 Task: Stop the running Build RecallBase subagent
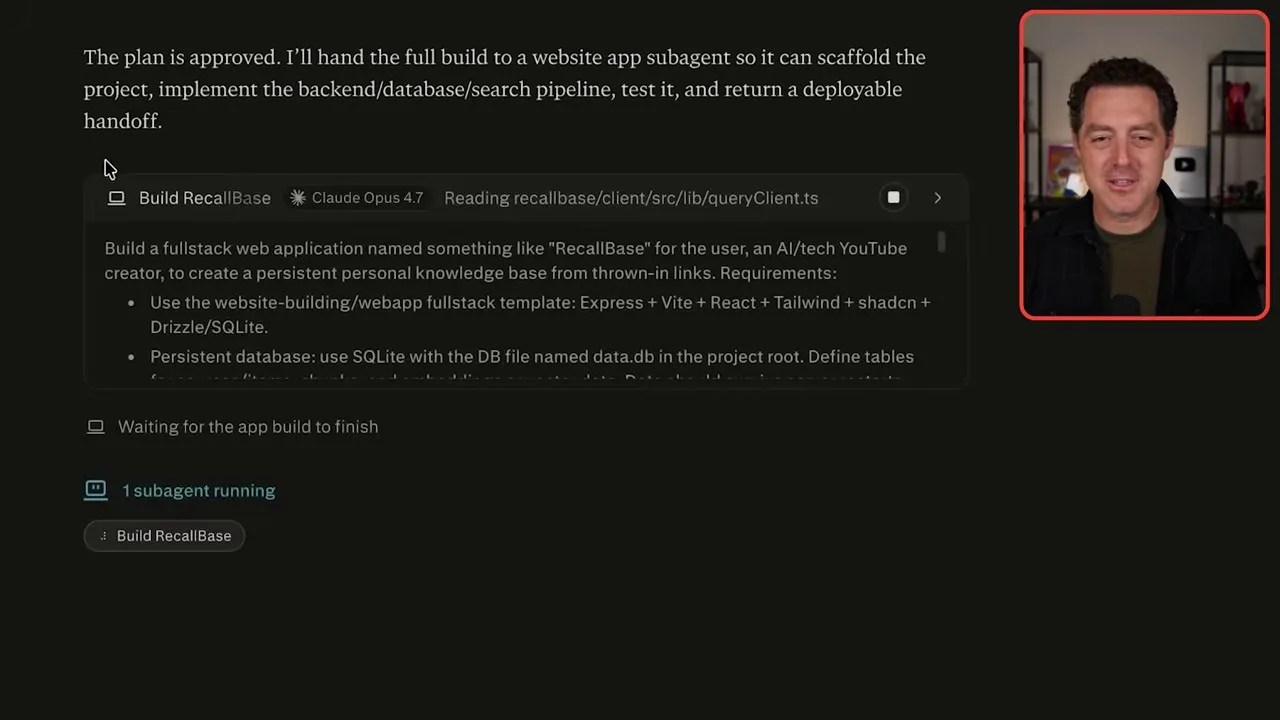pyautogui.click(x=893, y=198)
